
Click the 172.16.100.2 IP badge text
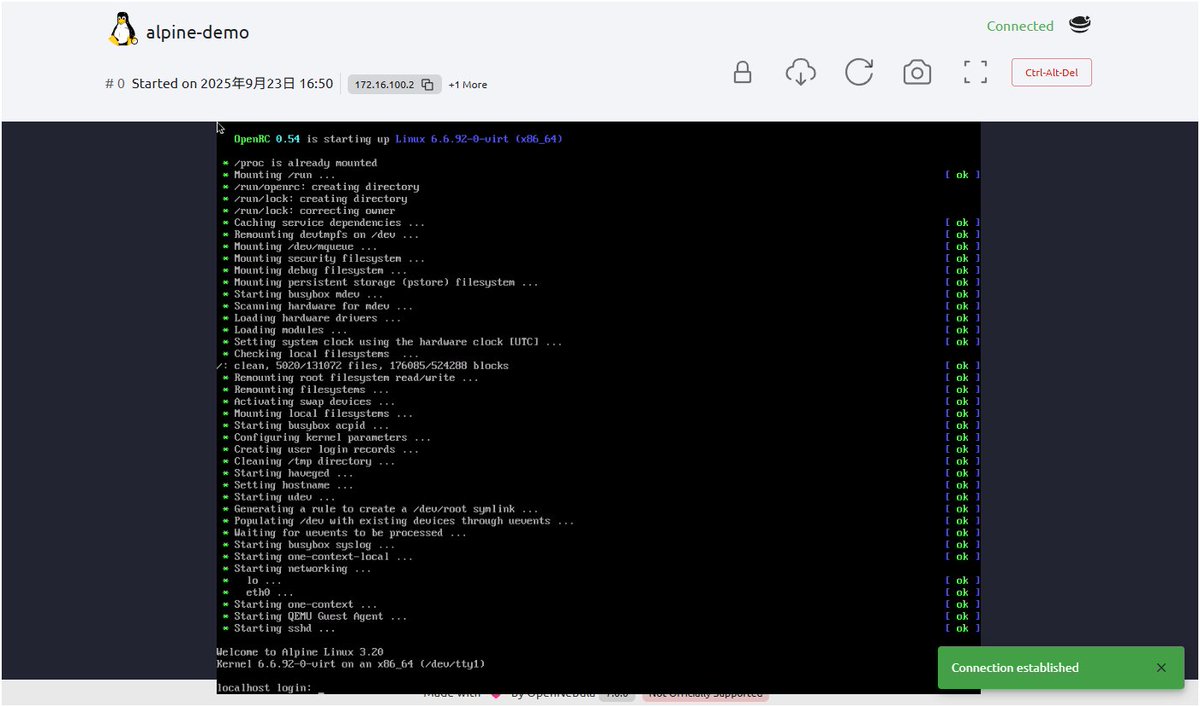coord(385,85)
